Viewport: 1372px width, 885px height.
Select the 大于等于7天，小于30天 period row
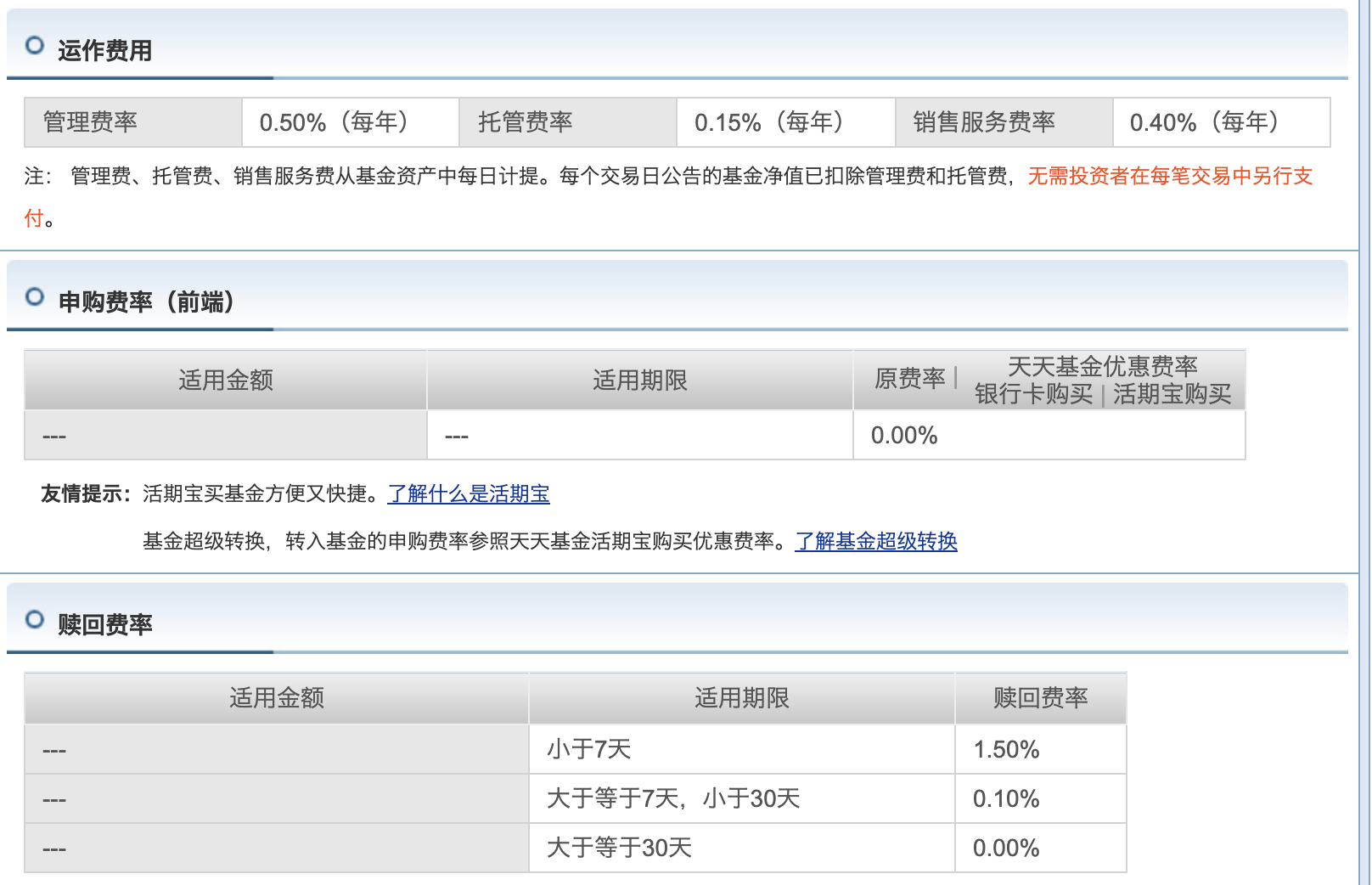coord(673,798)
